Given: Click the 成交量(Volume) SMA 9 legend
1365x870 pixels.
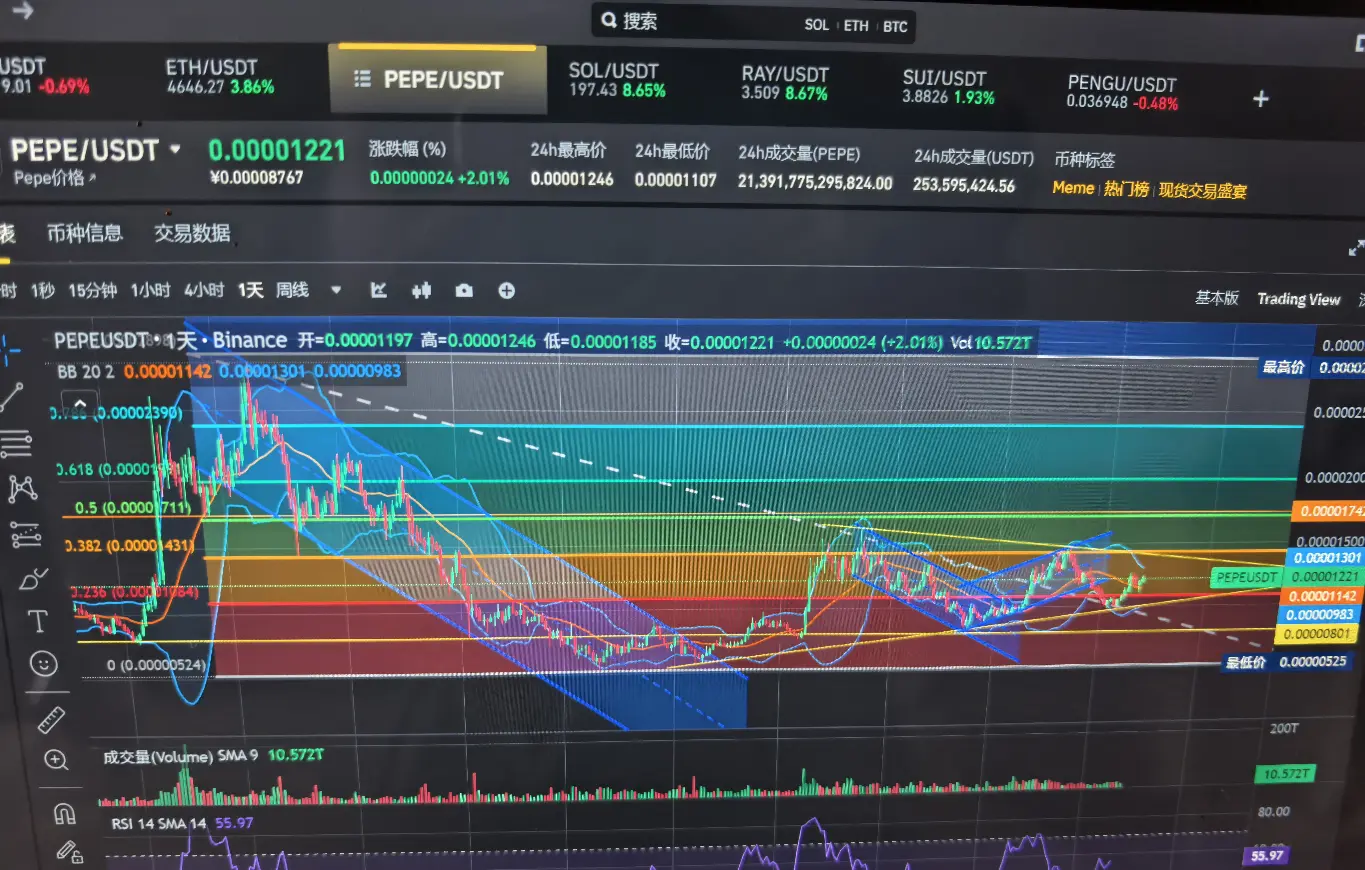Looking at the screenshot, I should coord(180,756).
